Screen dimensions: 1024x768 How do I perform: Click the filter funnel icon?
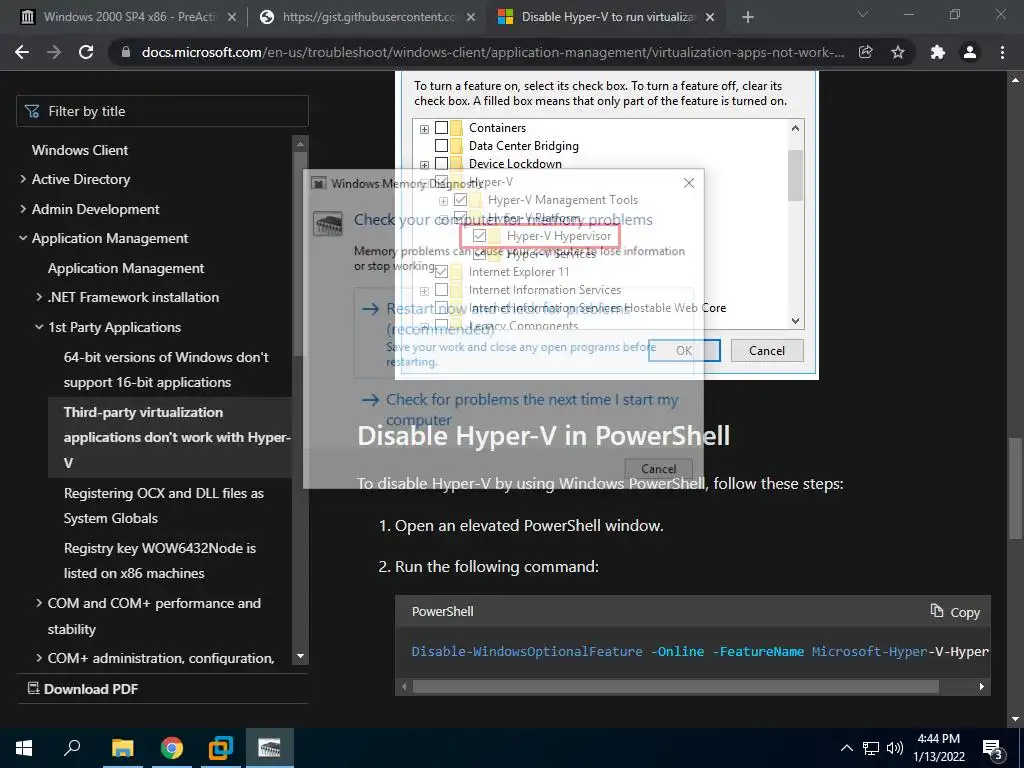[32, 112]
